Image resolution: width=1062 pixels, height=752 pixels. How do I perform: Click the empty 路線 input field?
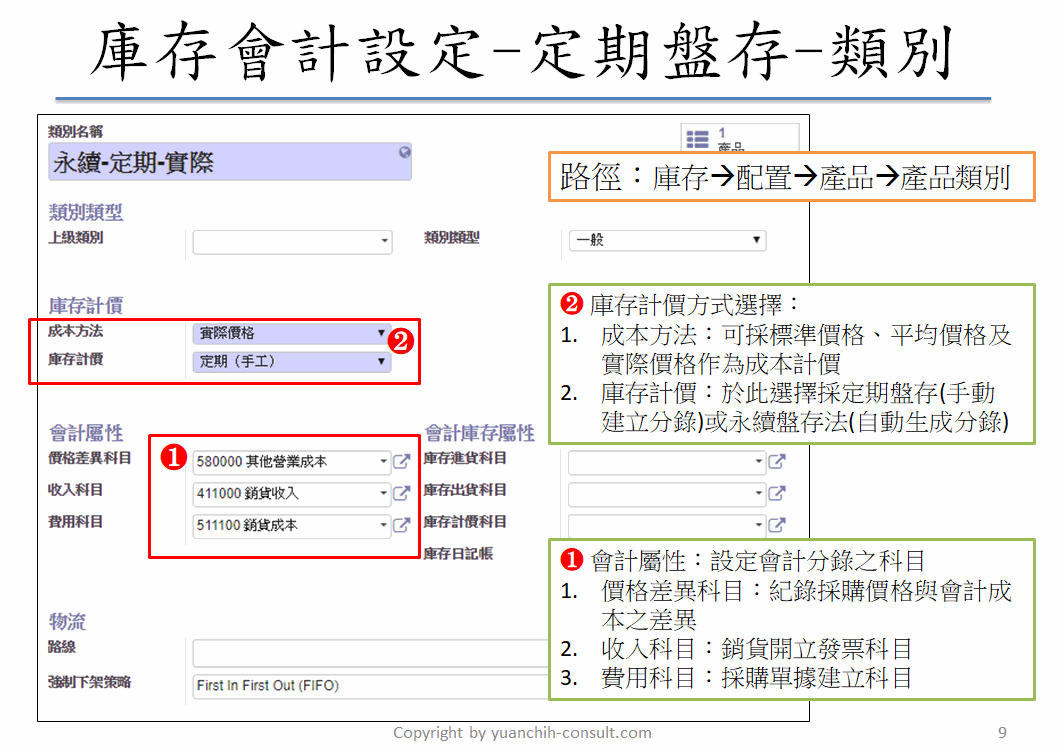[370, 653]
